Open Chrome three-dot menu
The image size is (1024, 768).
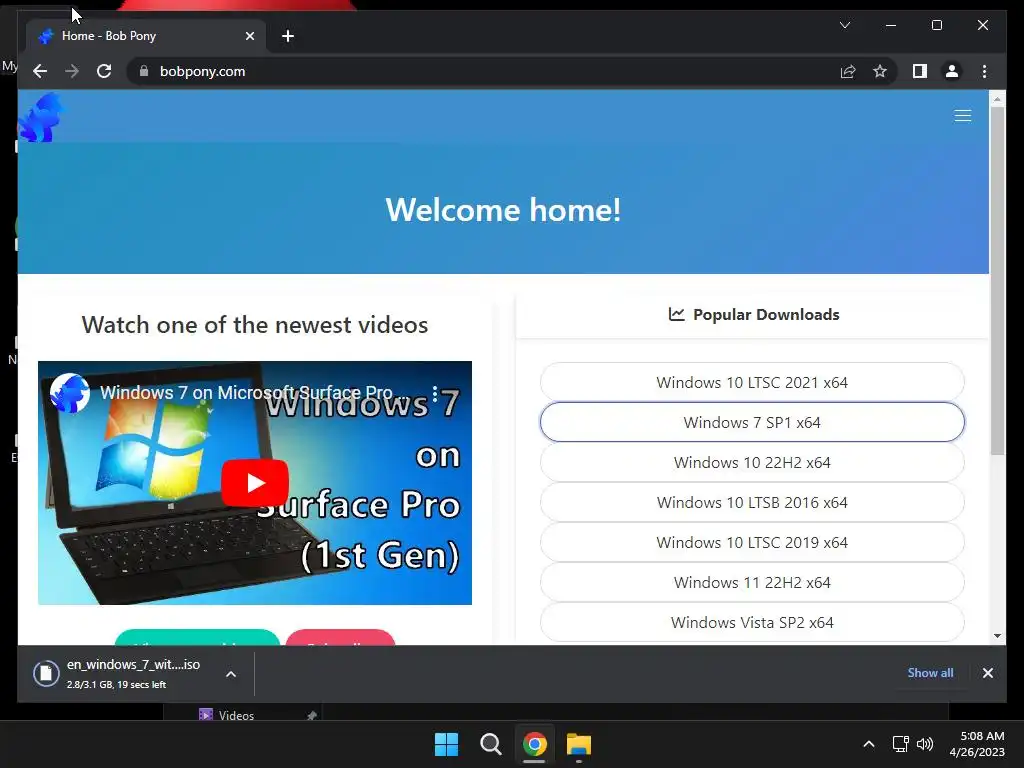click(x=984, y=71)
